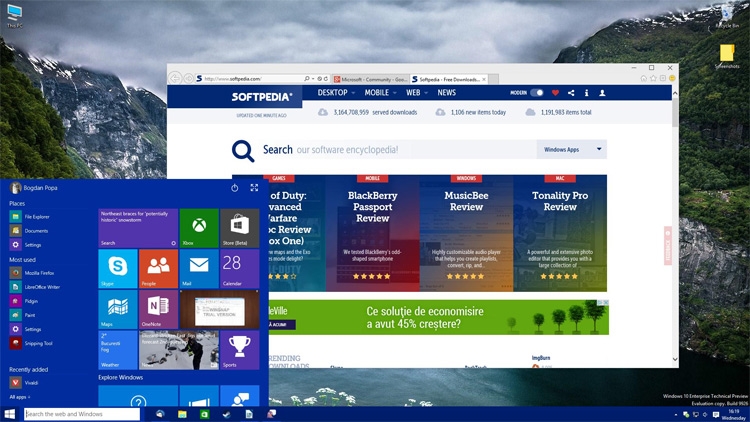Toggle the MODERN switch on Softpedia
Screen dimensions: 750x422
pos(537,93)
